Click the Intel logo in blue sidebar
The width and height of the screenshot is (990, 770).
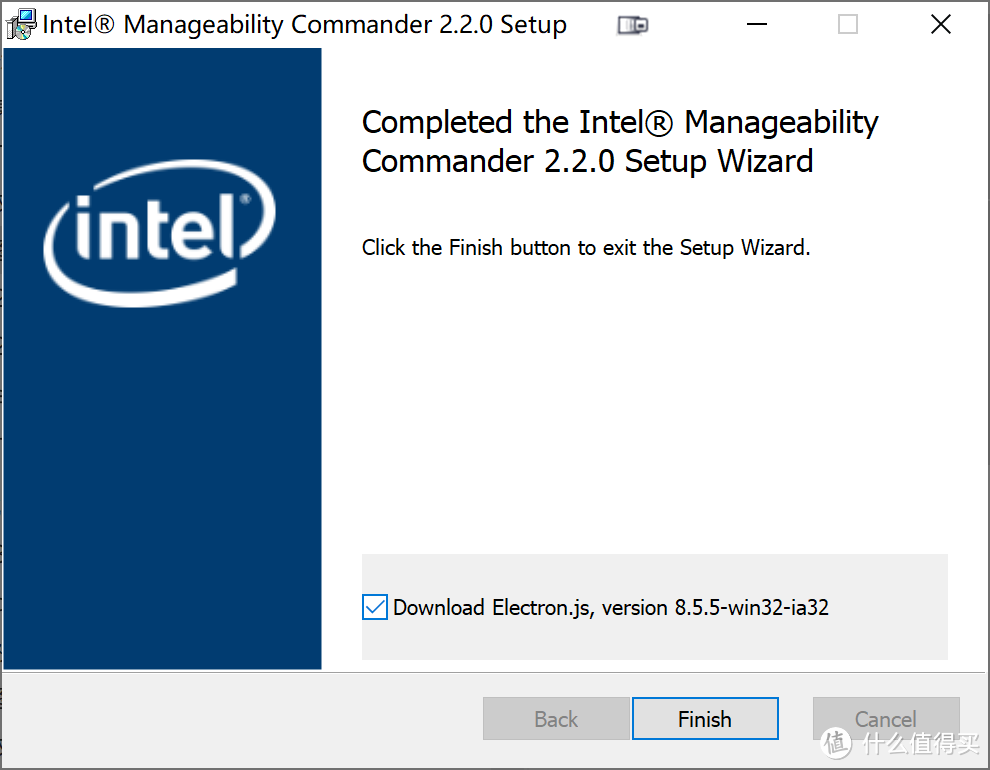pyautogui.click(x=160, y=235)
